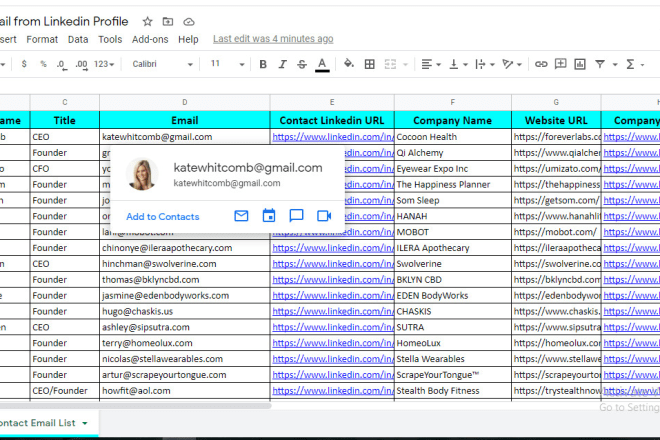Start chat from contact card
The height and width of the screenshot is (440, 660).
tap(296, 216)
